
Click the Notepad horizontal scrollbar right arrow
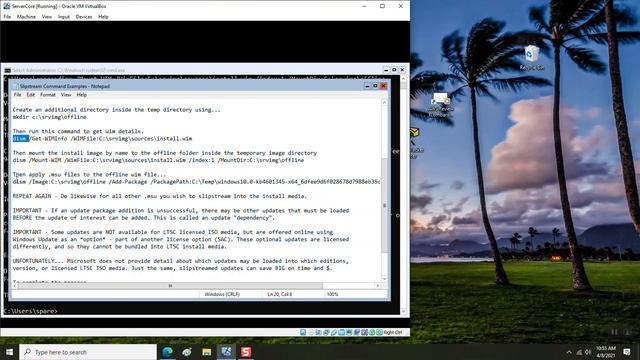pos(378,286)
